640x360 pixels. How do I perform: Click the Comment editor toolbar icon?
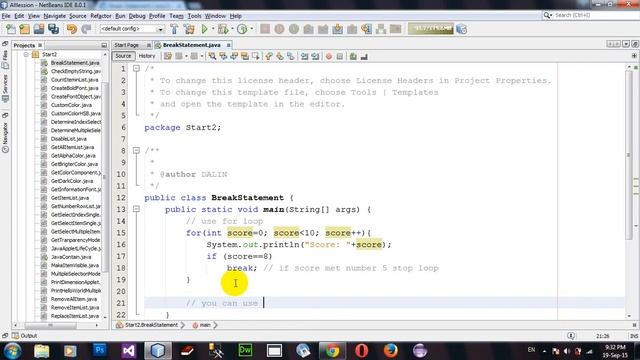[353, 56]
